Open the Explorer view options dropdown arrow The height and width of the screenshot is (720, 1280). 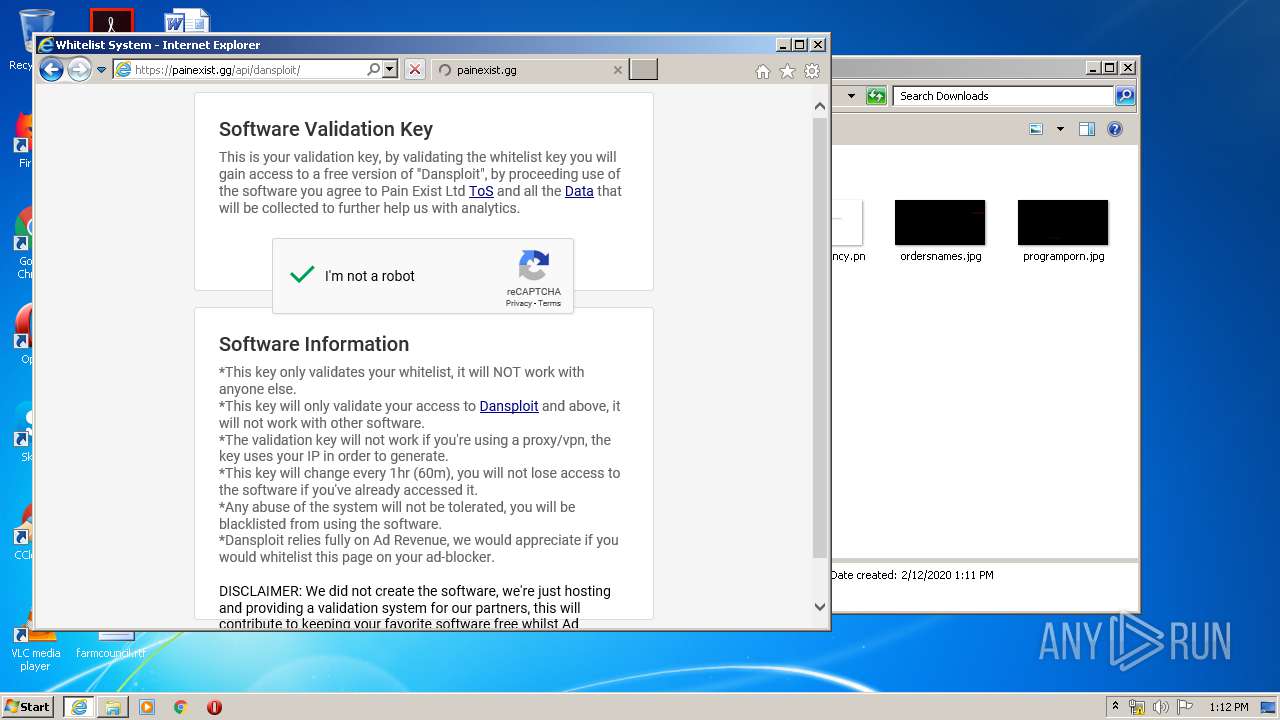pos(1060,129)
